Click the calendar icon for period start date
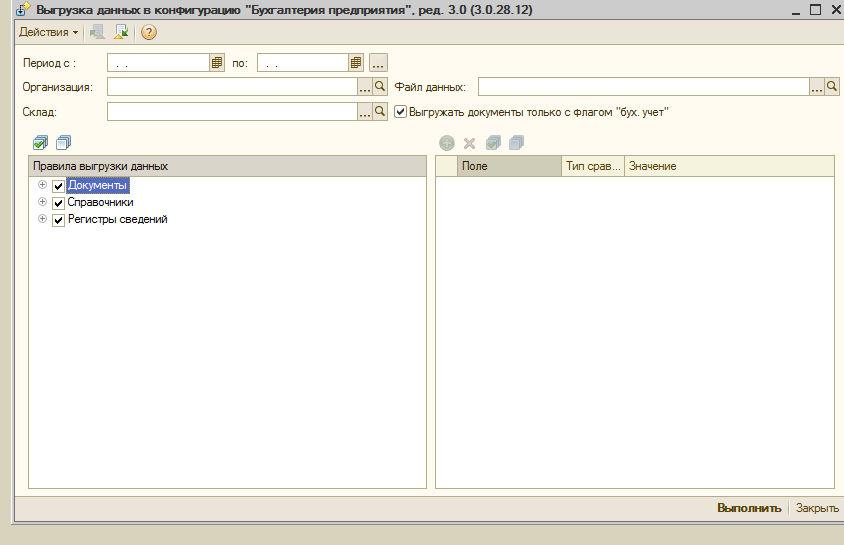Image resolution: width=844 pixels, height=545 pixels. click(x=216, y=62)
